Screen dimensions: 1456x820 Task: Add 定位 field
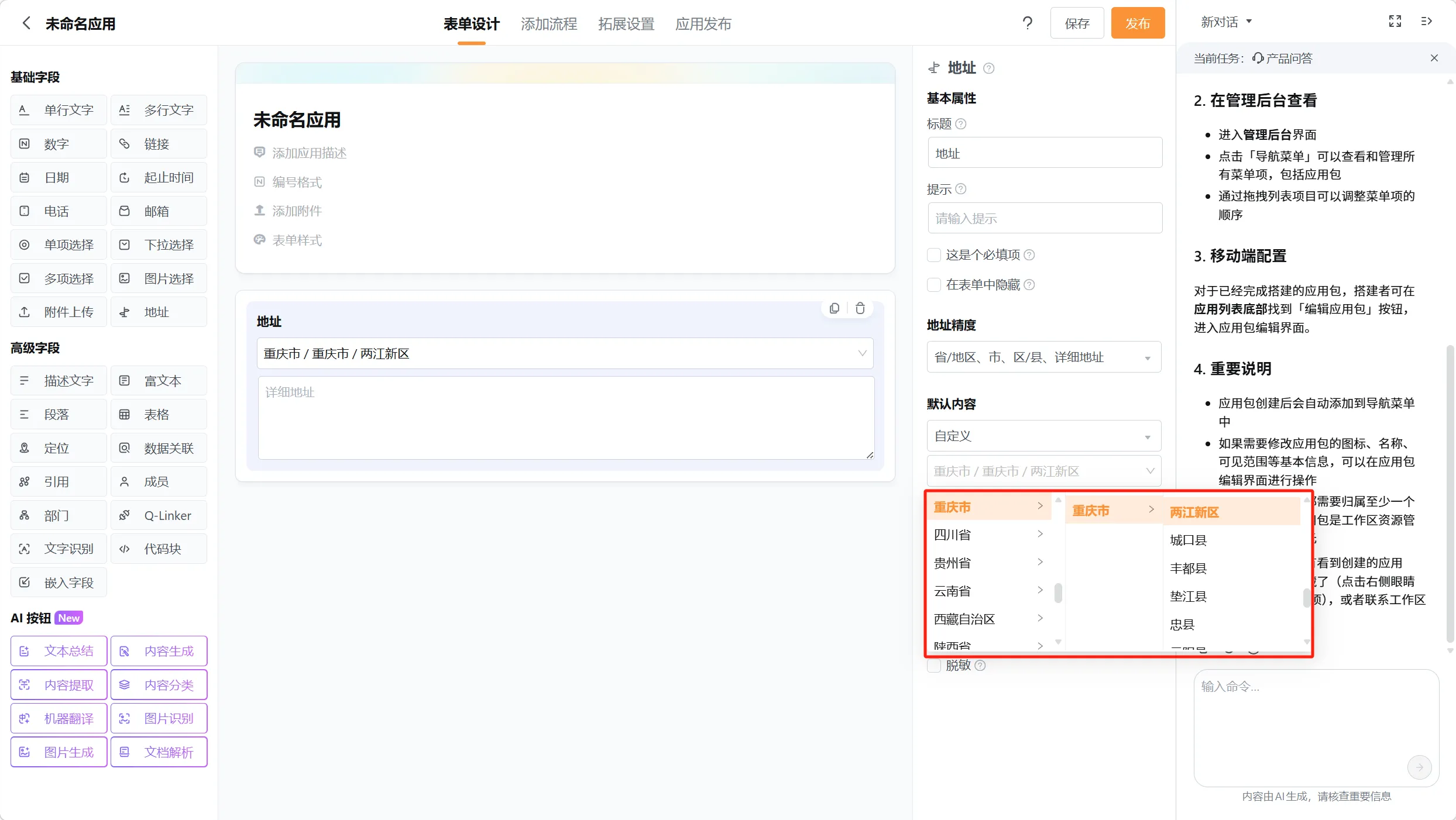59,448
